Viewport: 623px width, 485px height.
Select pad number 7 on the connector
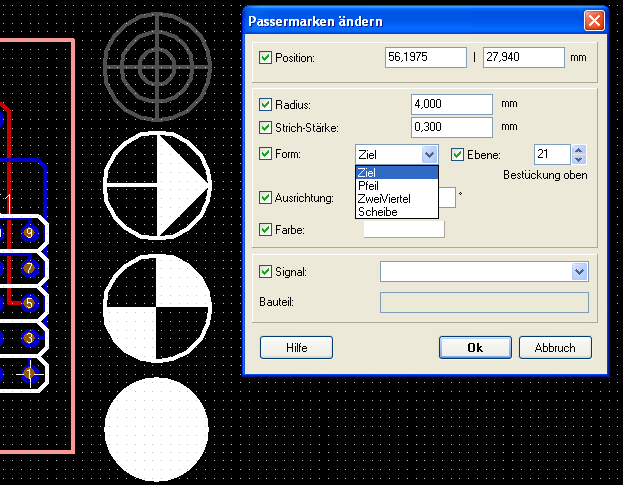tap(29, 268)
